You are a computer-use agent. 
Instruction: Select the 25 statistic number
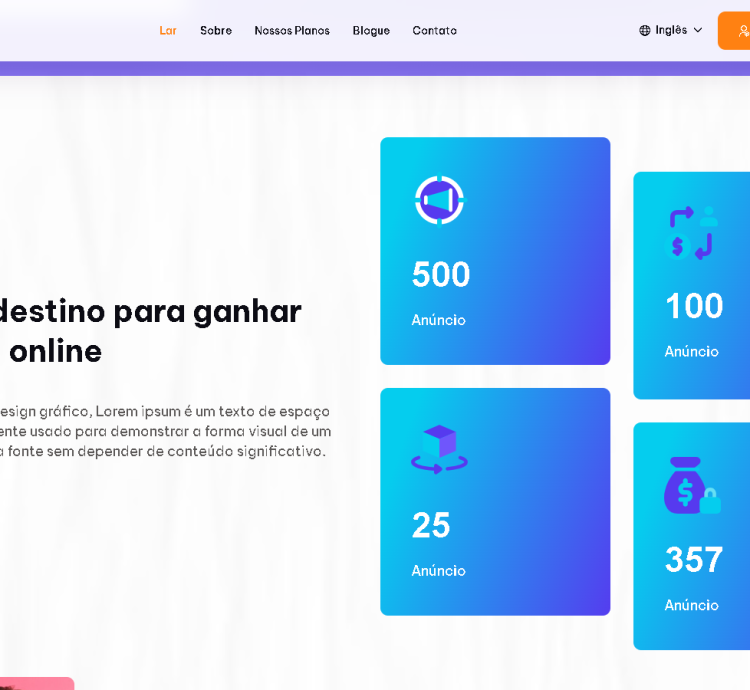coord(431,525)
